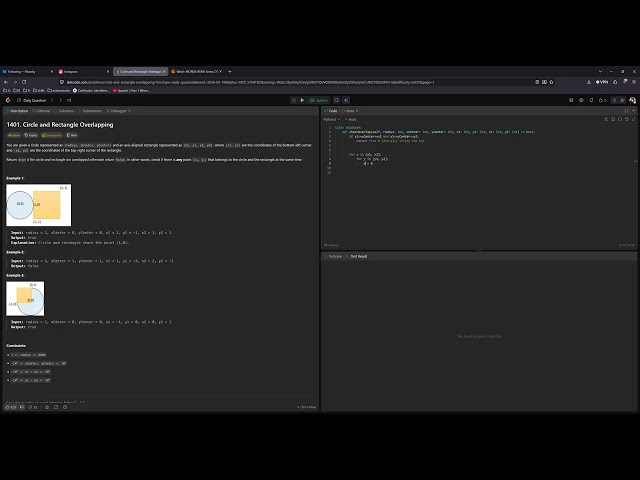Bookmark this page with star icon

coord(551,82)
